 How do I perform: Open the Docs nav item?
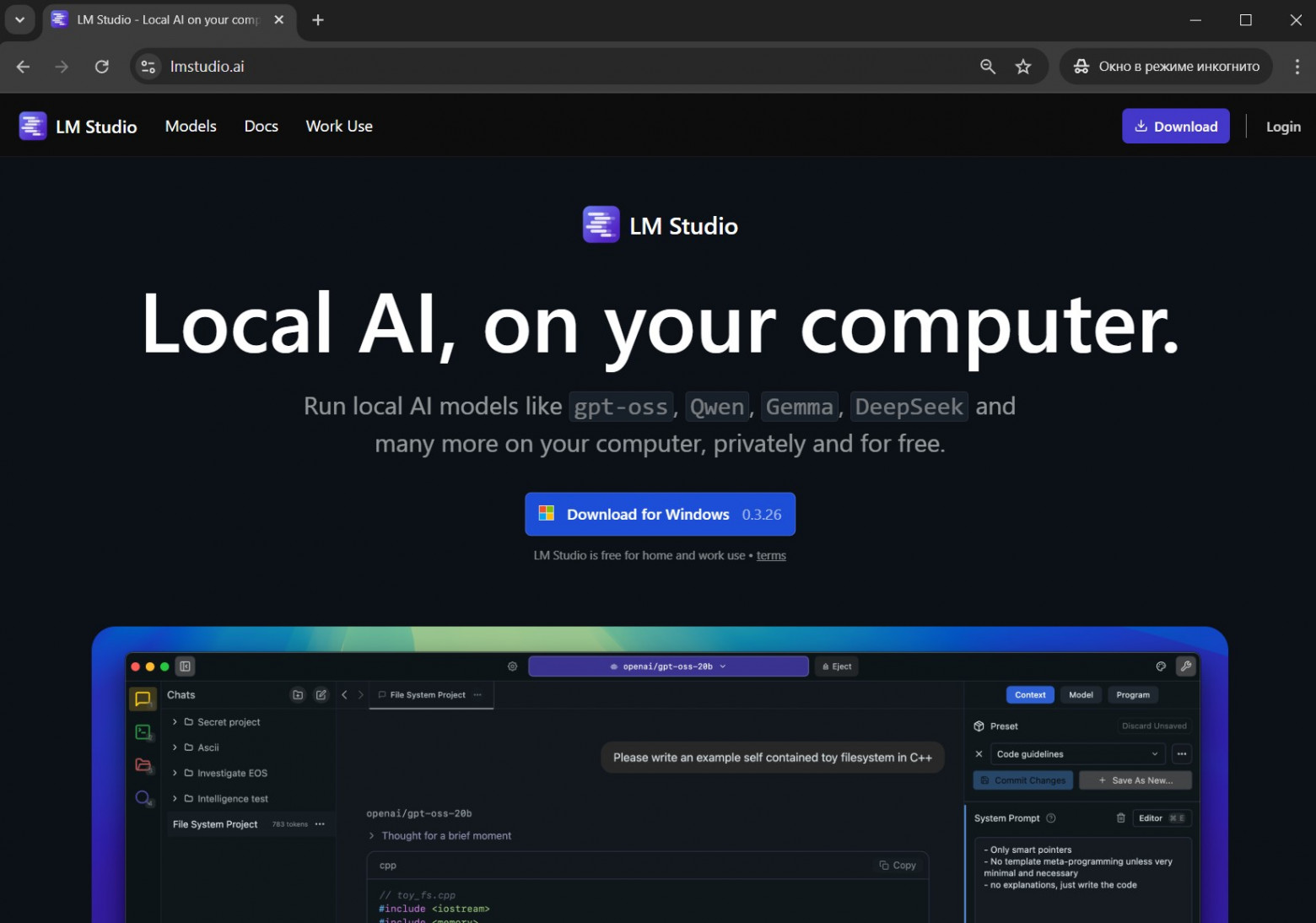coord(261,127)
